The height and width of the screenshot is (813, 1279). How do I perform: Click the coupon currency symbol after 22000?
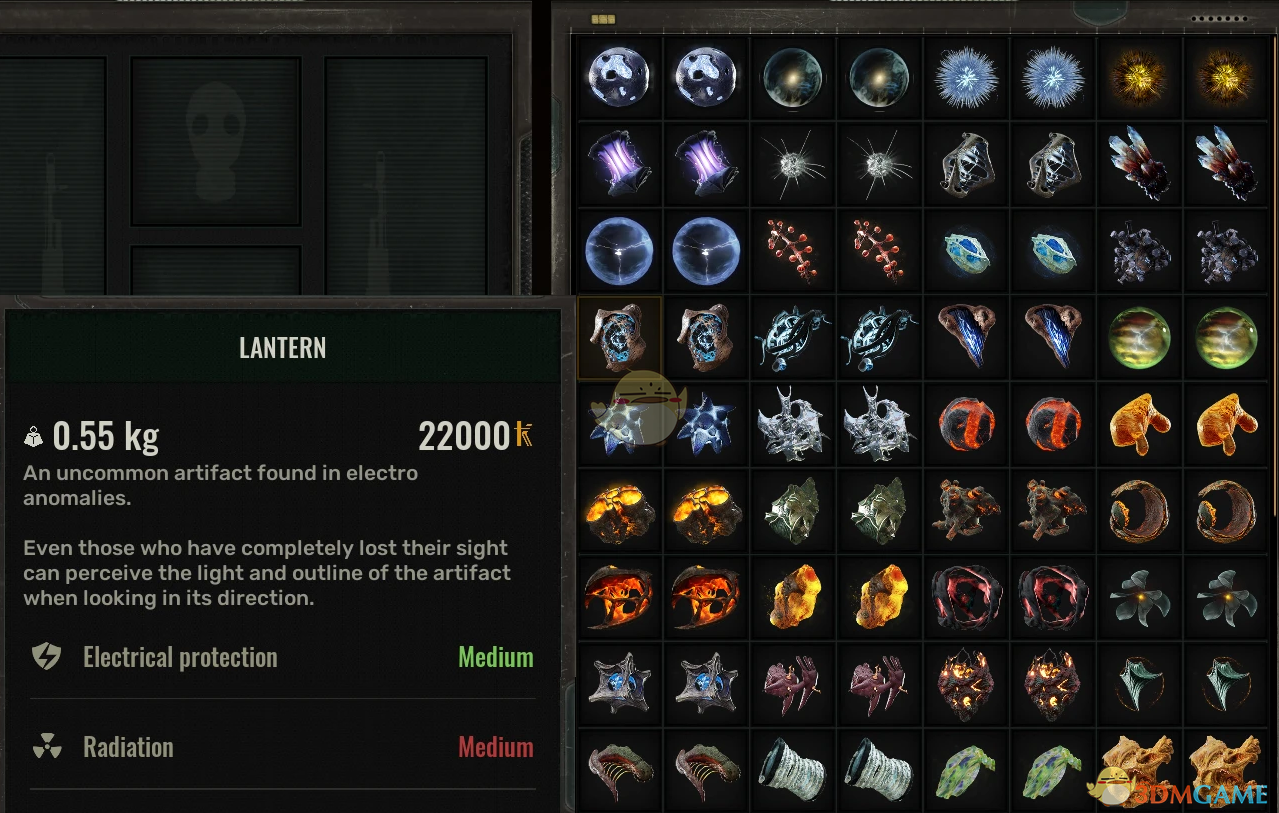[524, 435]
